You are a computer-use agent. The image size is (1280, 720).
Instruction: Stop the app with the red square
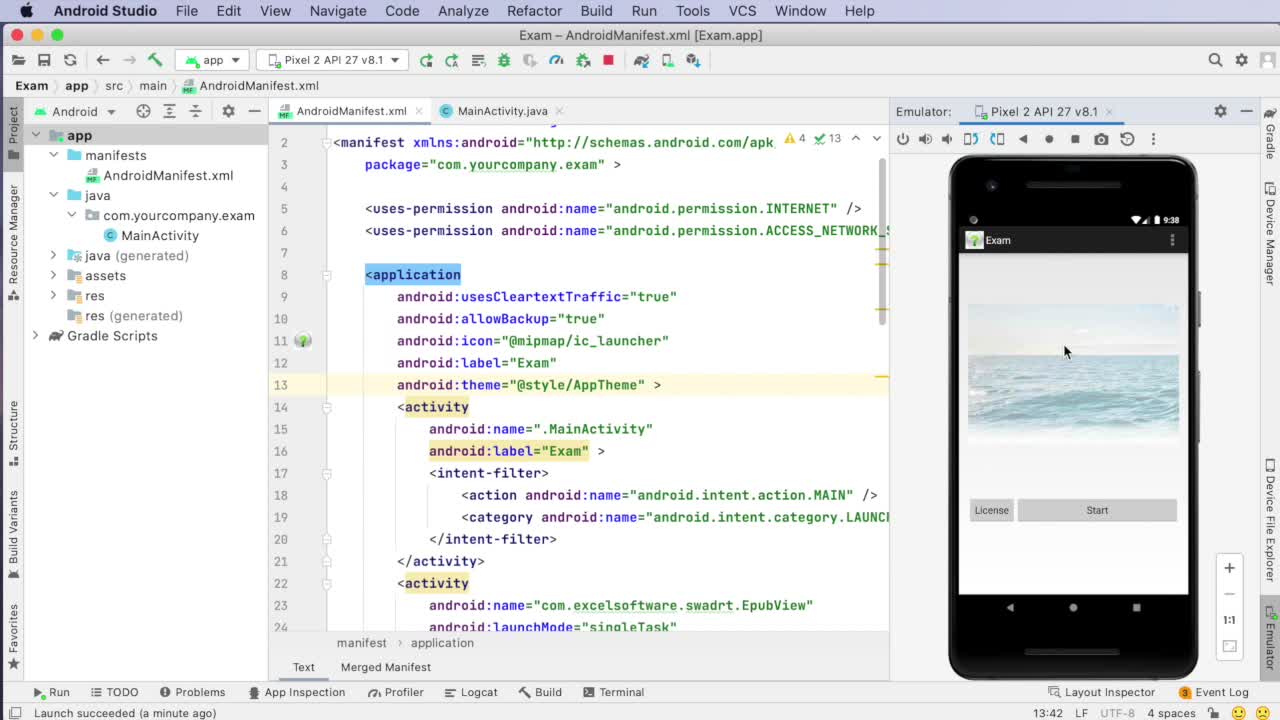(x=608, y=60)
